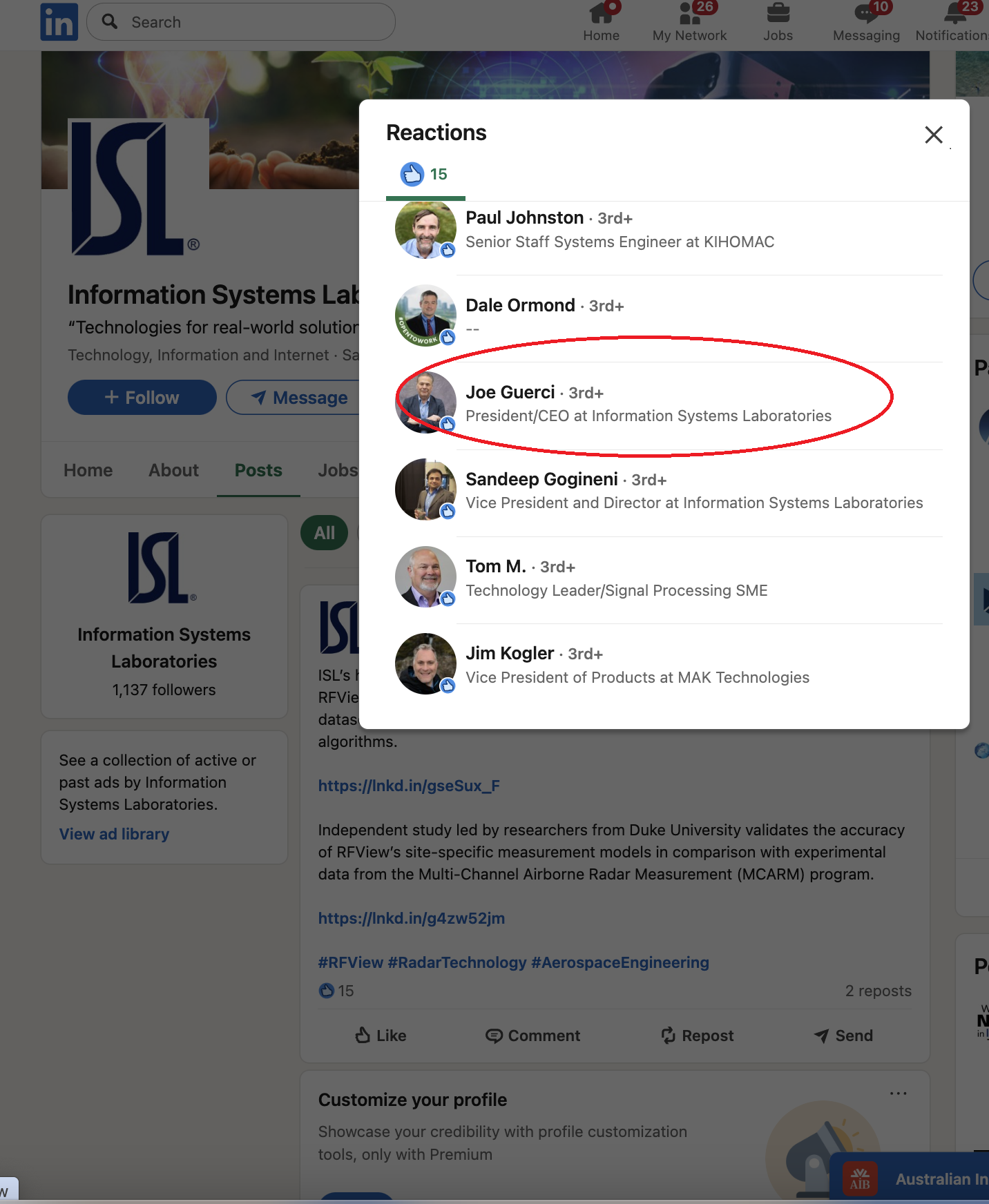Click the 1,137 followers text

pyautogui.click(x=164, y=690)
